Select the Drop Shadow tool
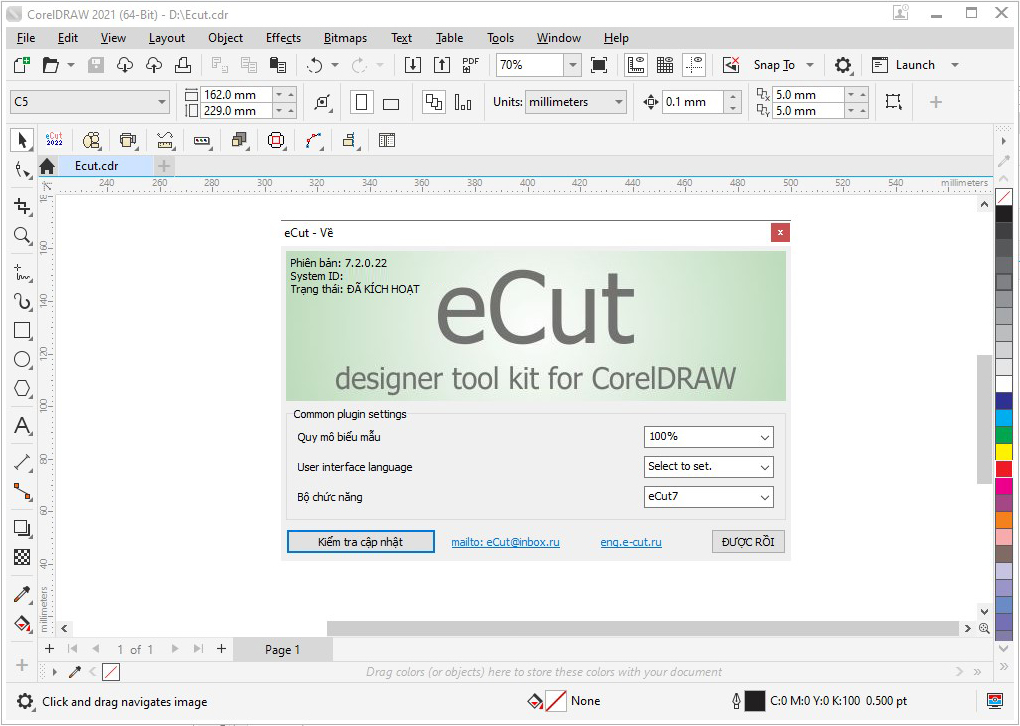The width and height of the screenshot is (1020, 726). pyautogui.click(x=22, y=528)
